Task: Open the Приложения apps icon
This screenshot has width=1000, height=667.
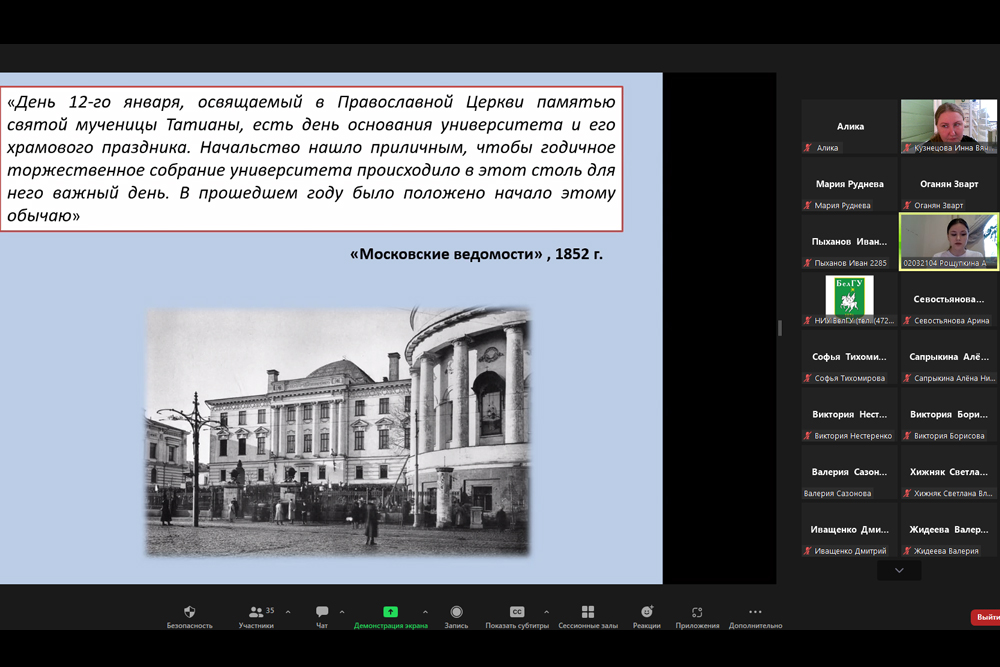Action: [x=697, y=612]
